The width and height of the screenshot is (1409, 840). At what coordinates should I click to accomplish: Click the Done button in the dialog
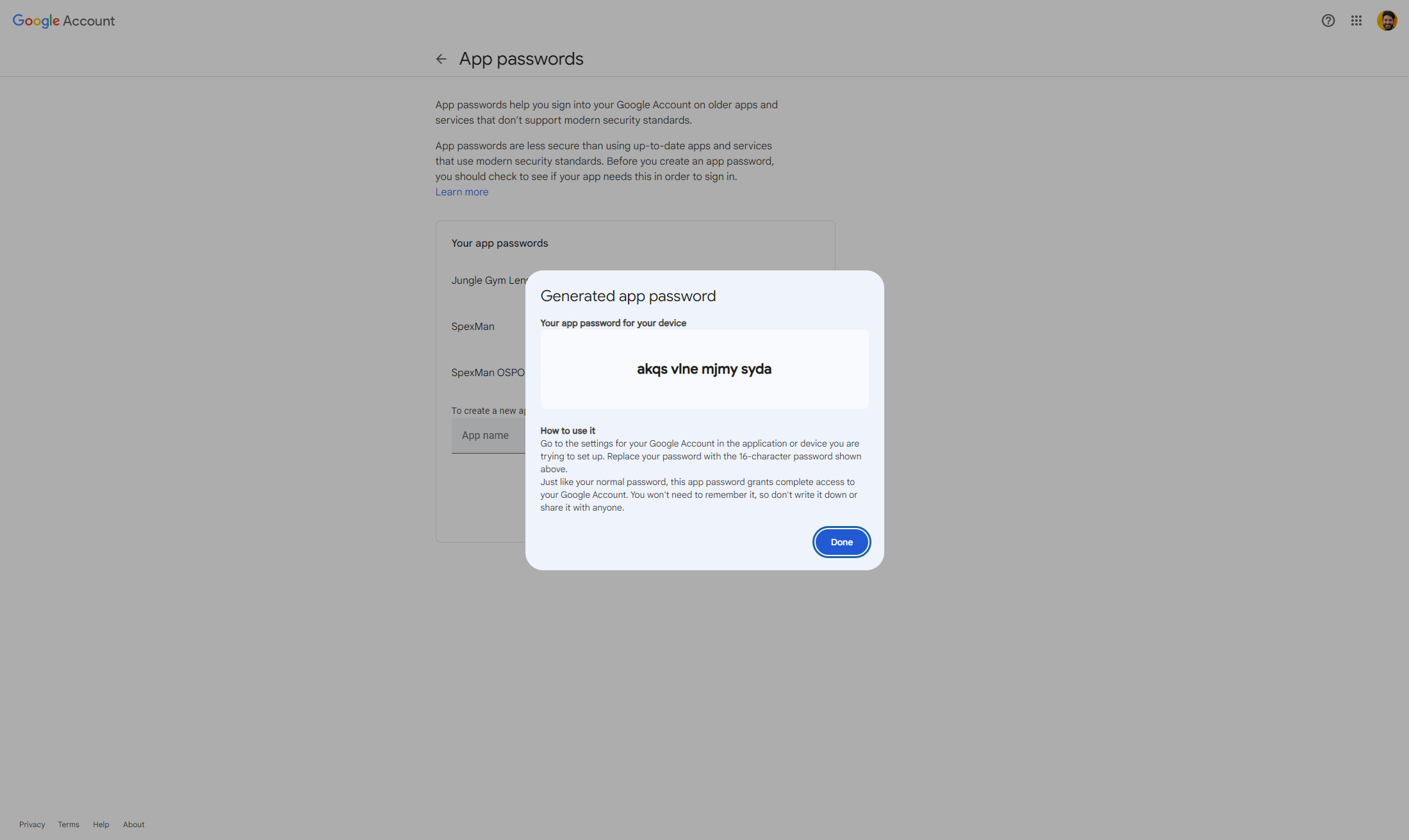pos(841,542)
